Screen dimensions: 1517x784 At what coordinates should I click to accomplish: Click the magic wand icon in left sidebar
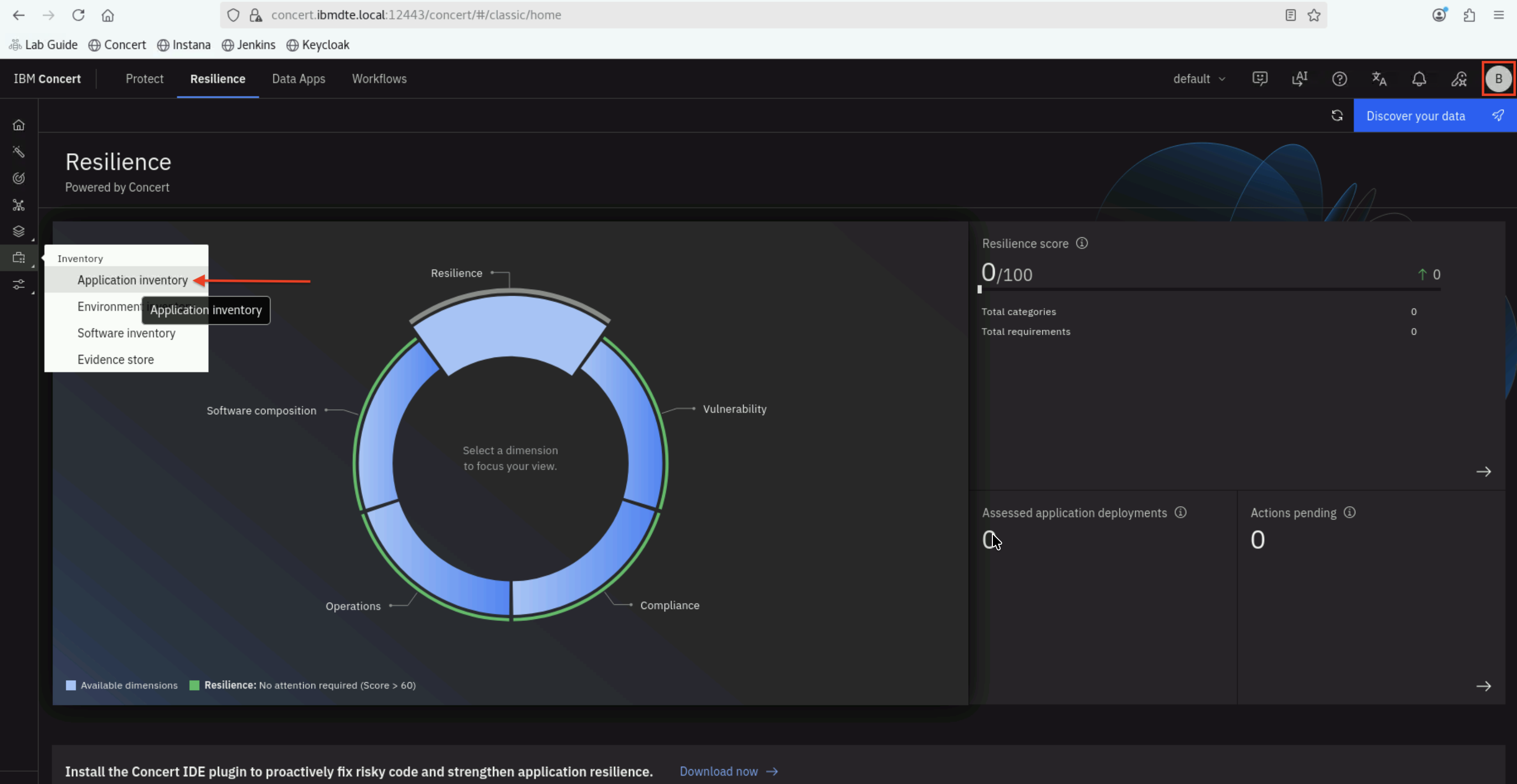tap(19, 152)
